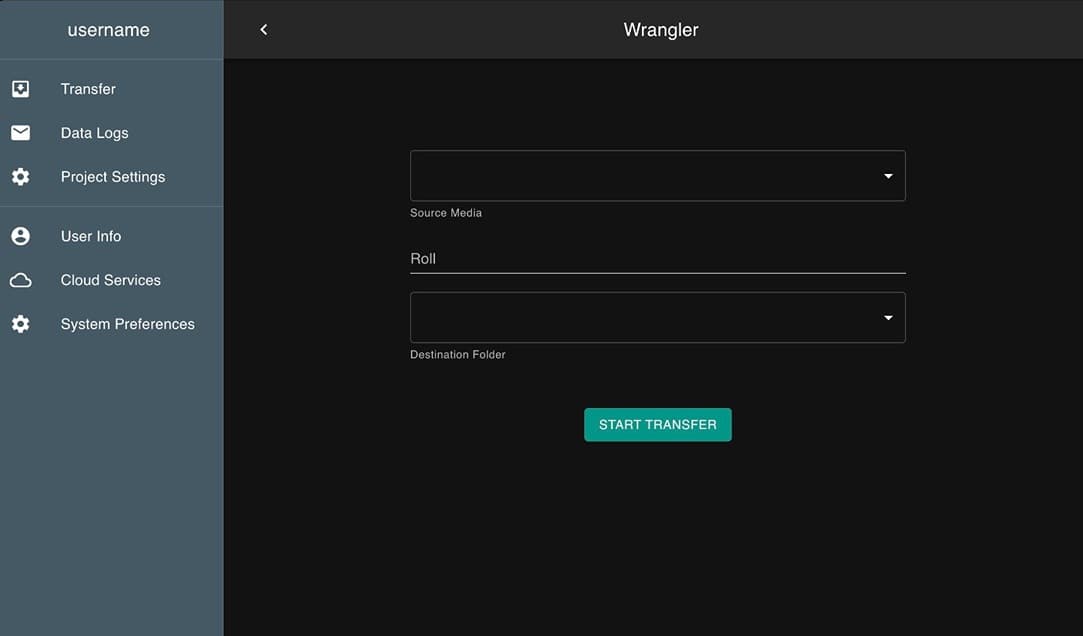Image resolution: width=1083 pixels, height=636 pixels.
Task: Select the Transfer menu label
Action: point(88,89)
